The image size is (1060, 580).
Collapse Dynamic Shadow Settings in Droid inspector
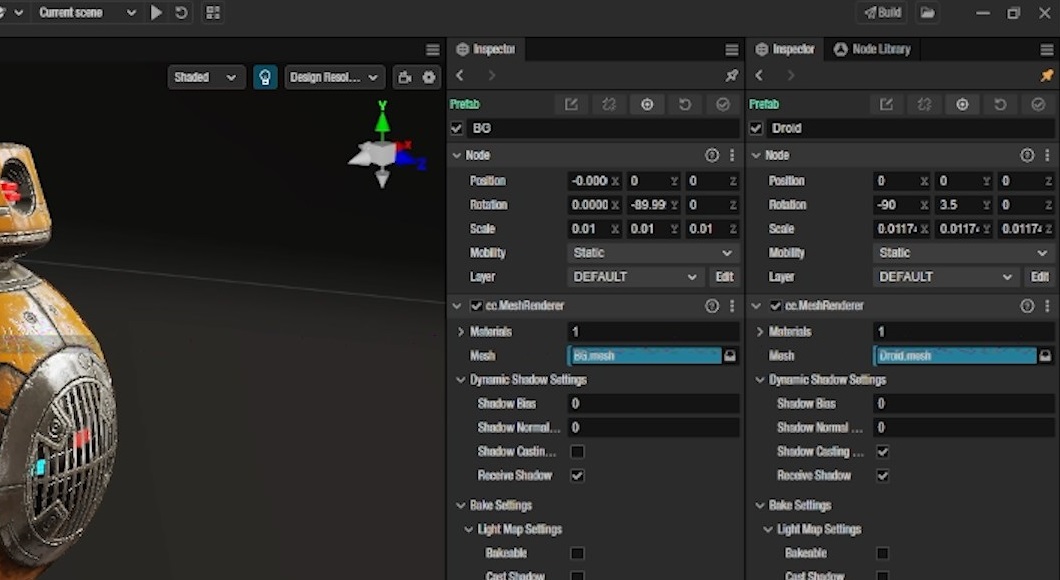[x=761, y=380]
